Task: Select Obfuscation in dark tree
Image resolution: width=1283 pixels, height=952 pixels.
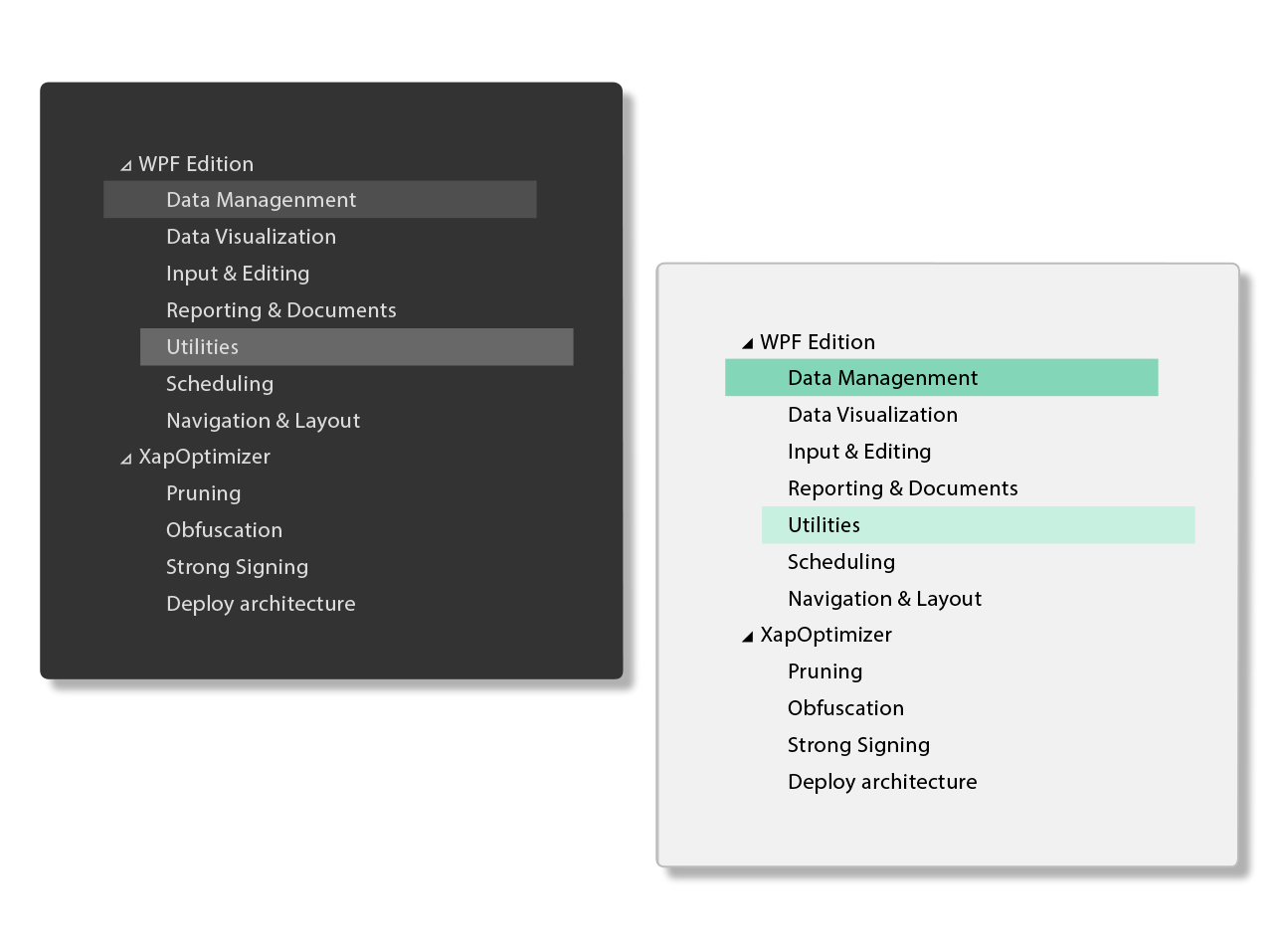Action: 225,530
